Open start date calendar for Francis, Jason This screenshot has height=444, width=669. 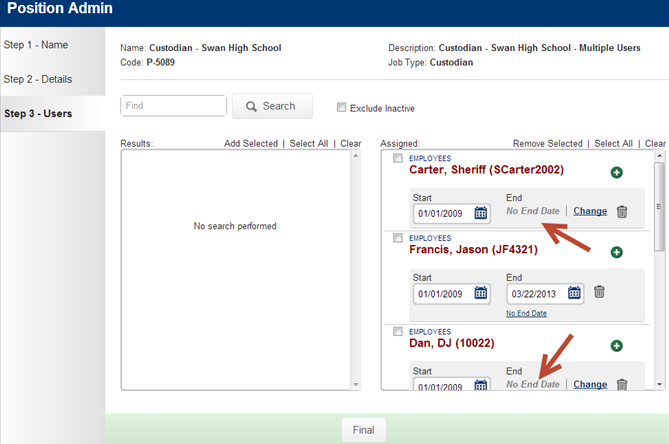click(x=481, y=293)
